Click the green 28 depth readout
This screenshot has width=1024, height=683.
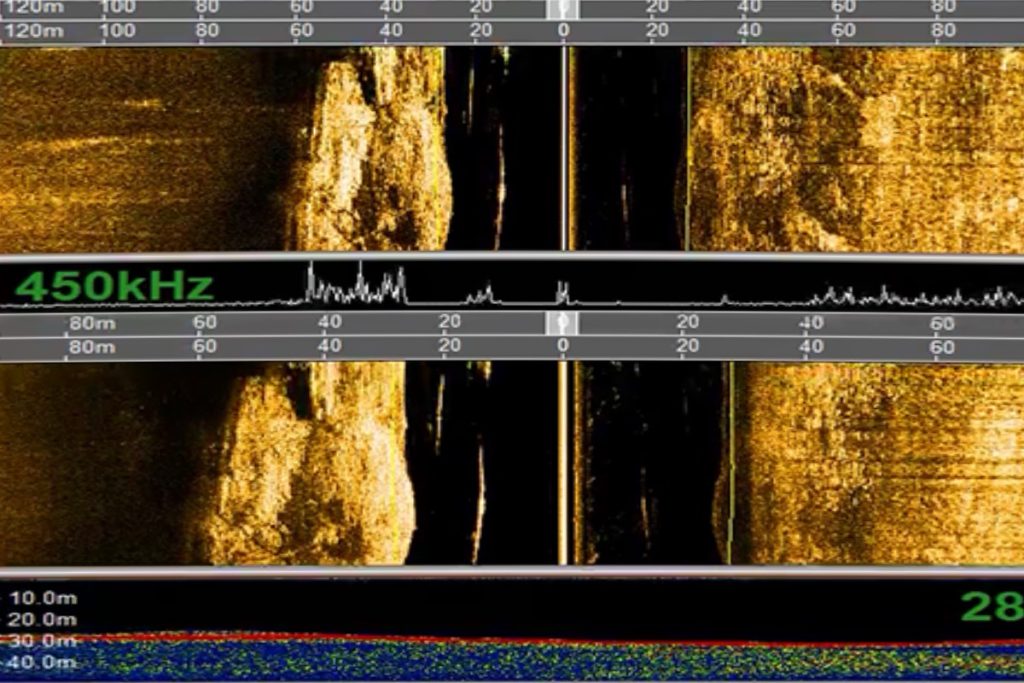click(x=991, y=606)
